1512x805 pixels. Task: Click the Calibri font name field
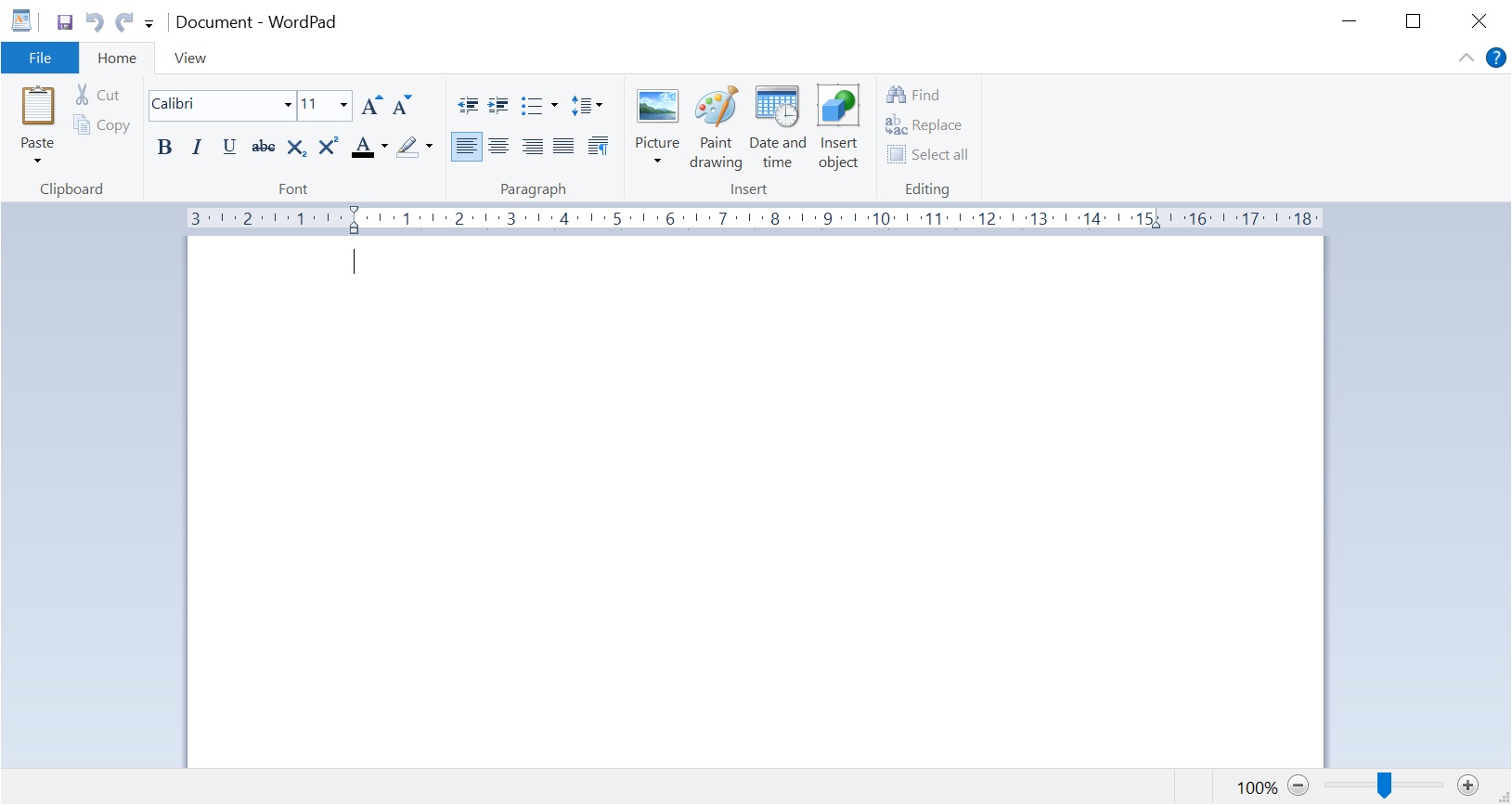click(x=214, y=104)
